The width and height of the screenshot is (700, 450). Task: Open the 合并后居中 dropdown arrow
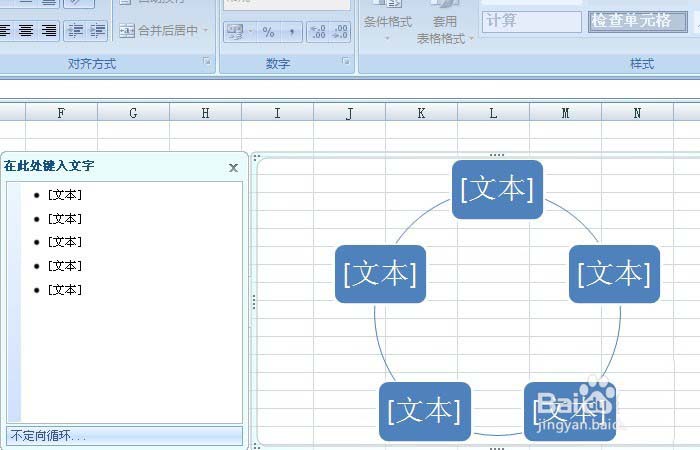206,30
